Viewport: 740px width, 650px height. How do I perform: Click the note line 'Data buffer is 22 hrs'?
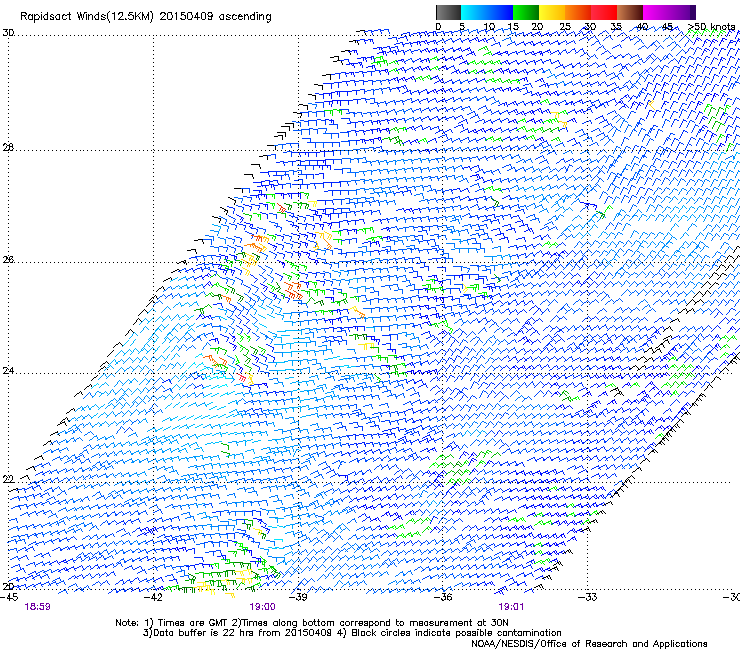point(352,633)
